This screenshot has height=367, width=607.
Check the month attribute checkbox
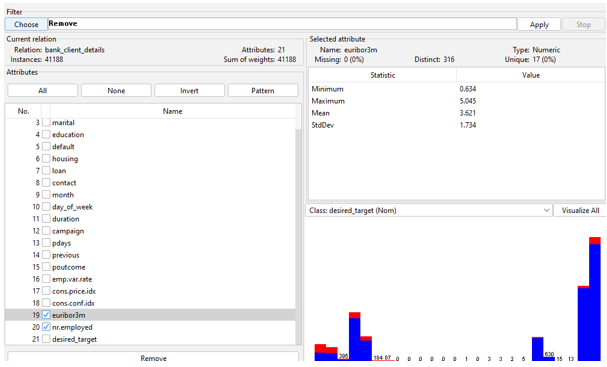46,194
